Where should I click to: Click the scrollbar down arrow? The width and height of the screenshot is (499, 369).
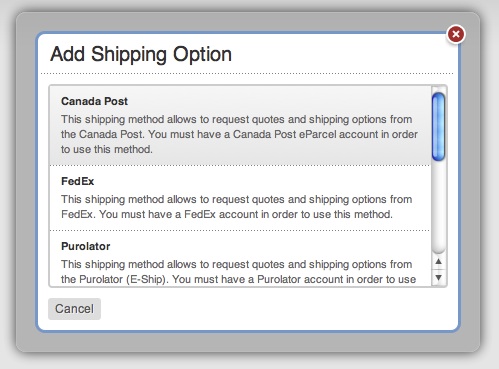coord(439,277)
